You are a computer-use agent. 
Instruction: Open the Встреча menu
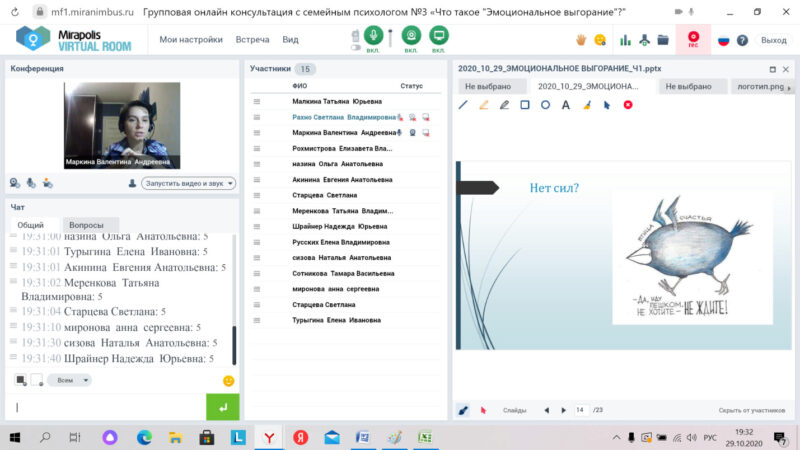(252, 39)
